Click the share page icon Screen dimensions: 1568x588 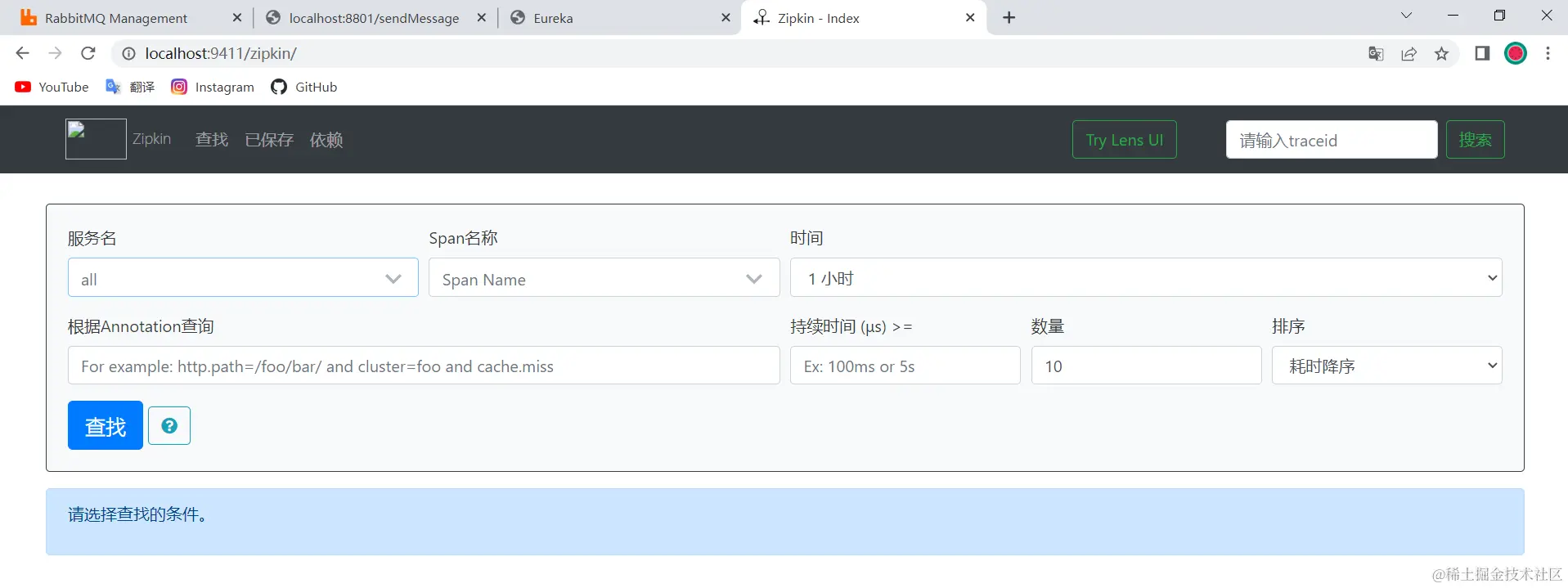[1409, 53]
